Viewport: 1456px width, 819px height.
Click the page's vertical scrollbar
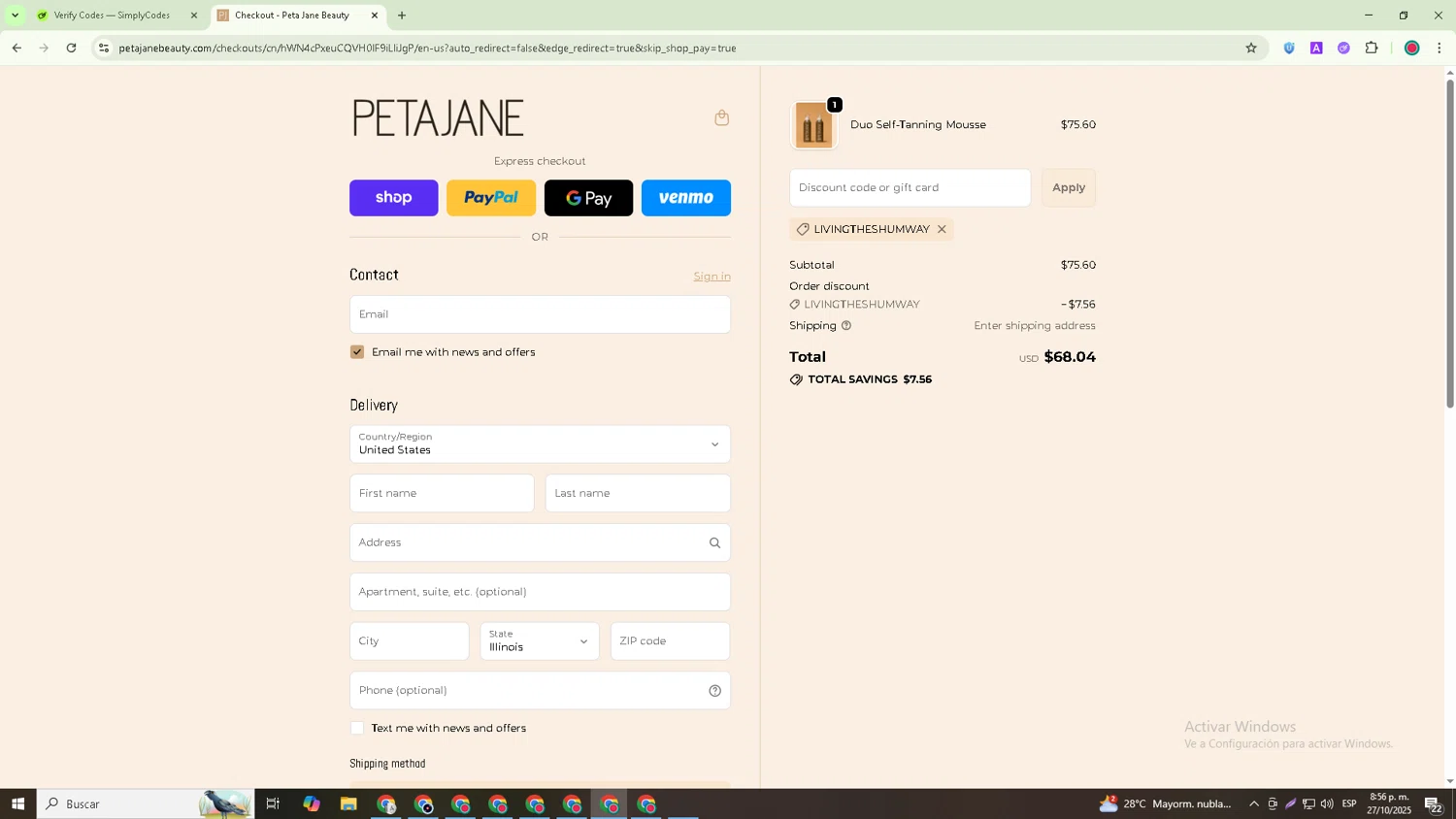[1450, 243]
